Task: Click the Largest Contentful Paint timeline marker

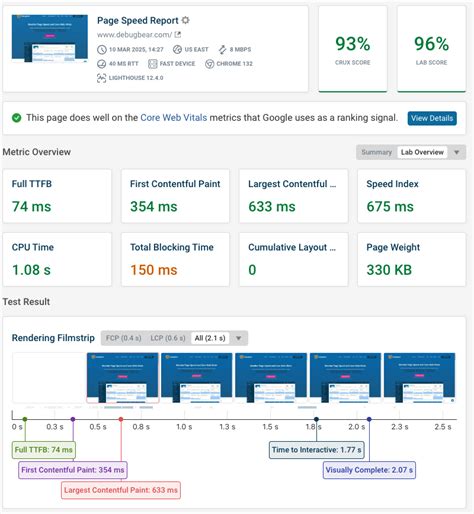Action: point(121,419)
